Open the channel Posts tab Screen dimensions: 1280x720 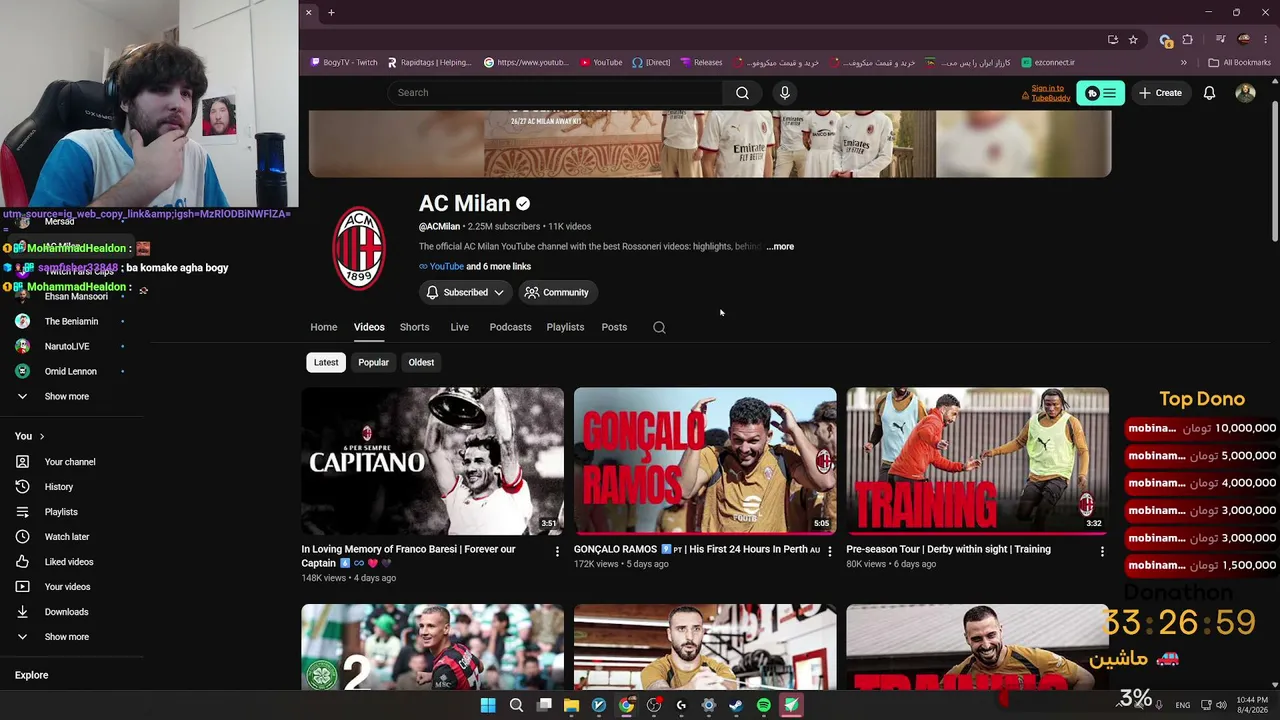614,327
